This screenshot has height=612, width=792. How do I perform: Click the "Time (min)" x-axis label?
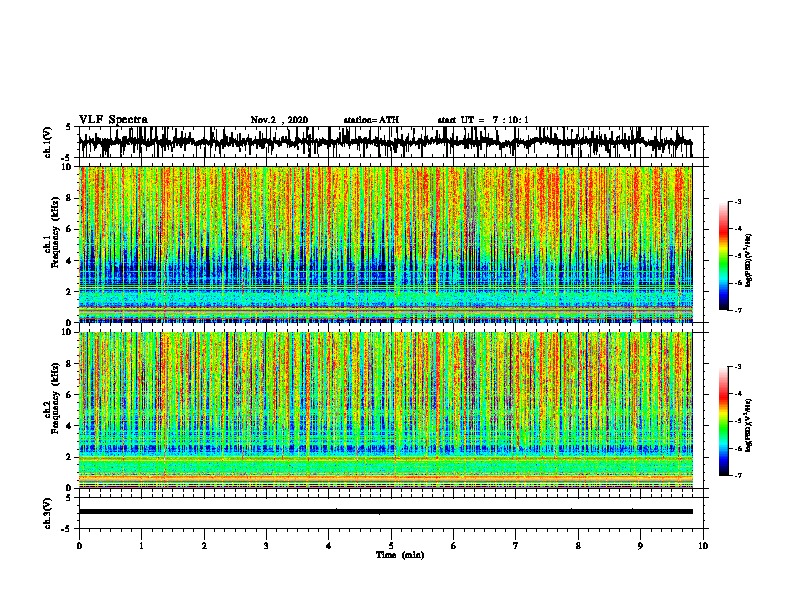(400, 555)
